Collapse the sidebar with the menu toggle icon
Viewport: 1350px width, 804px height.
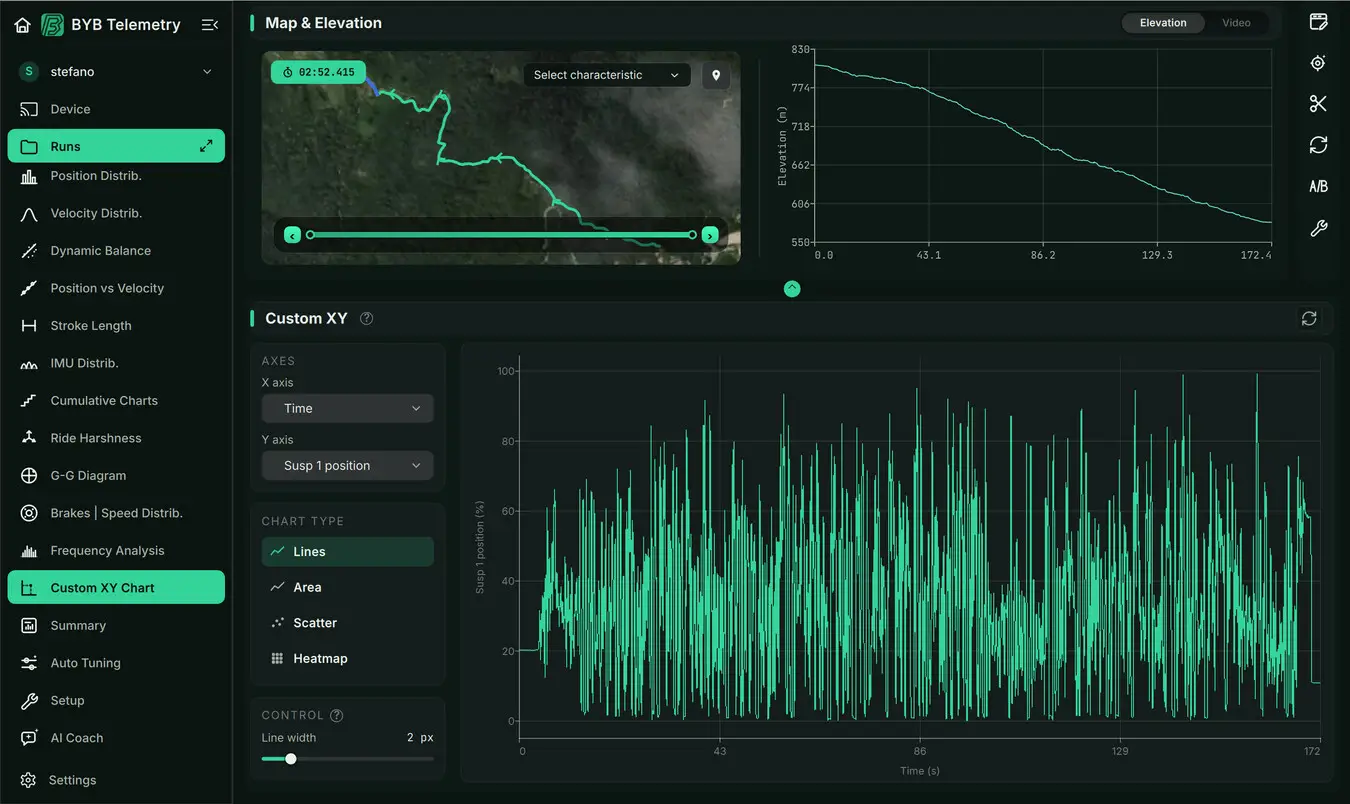(210, 25)
